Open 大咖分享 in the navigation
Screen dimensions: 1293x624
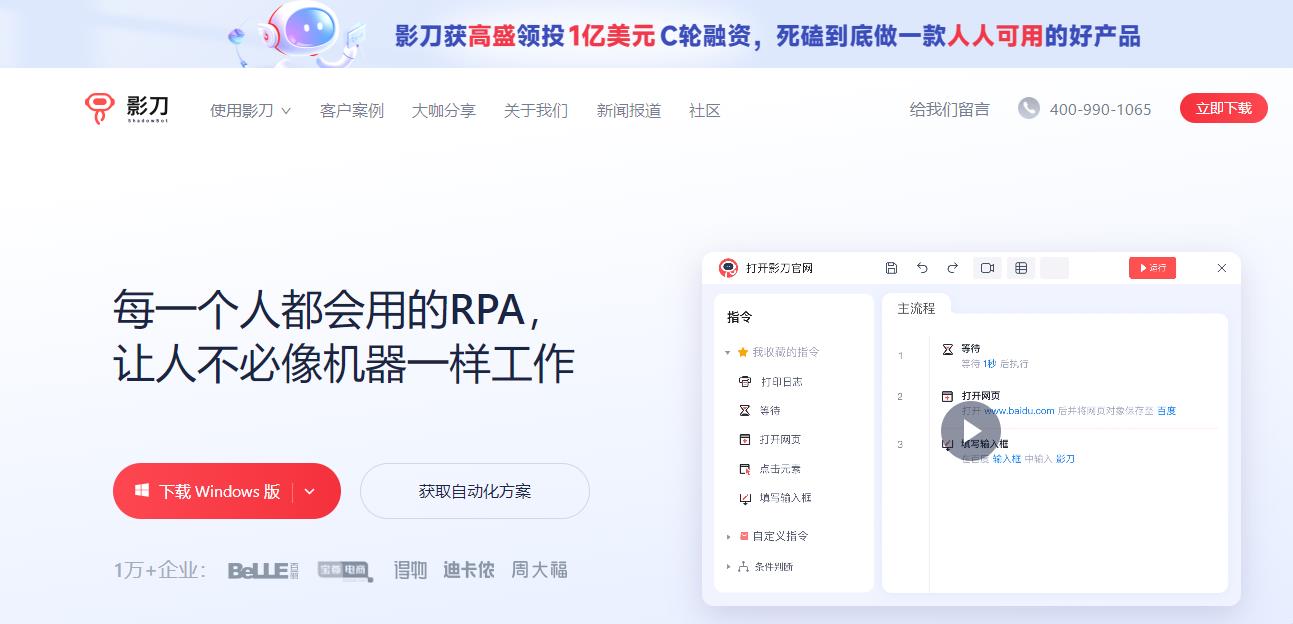coord(444,110)
